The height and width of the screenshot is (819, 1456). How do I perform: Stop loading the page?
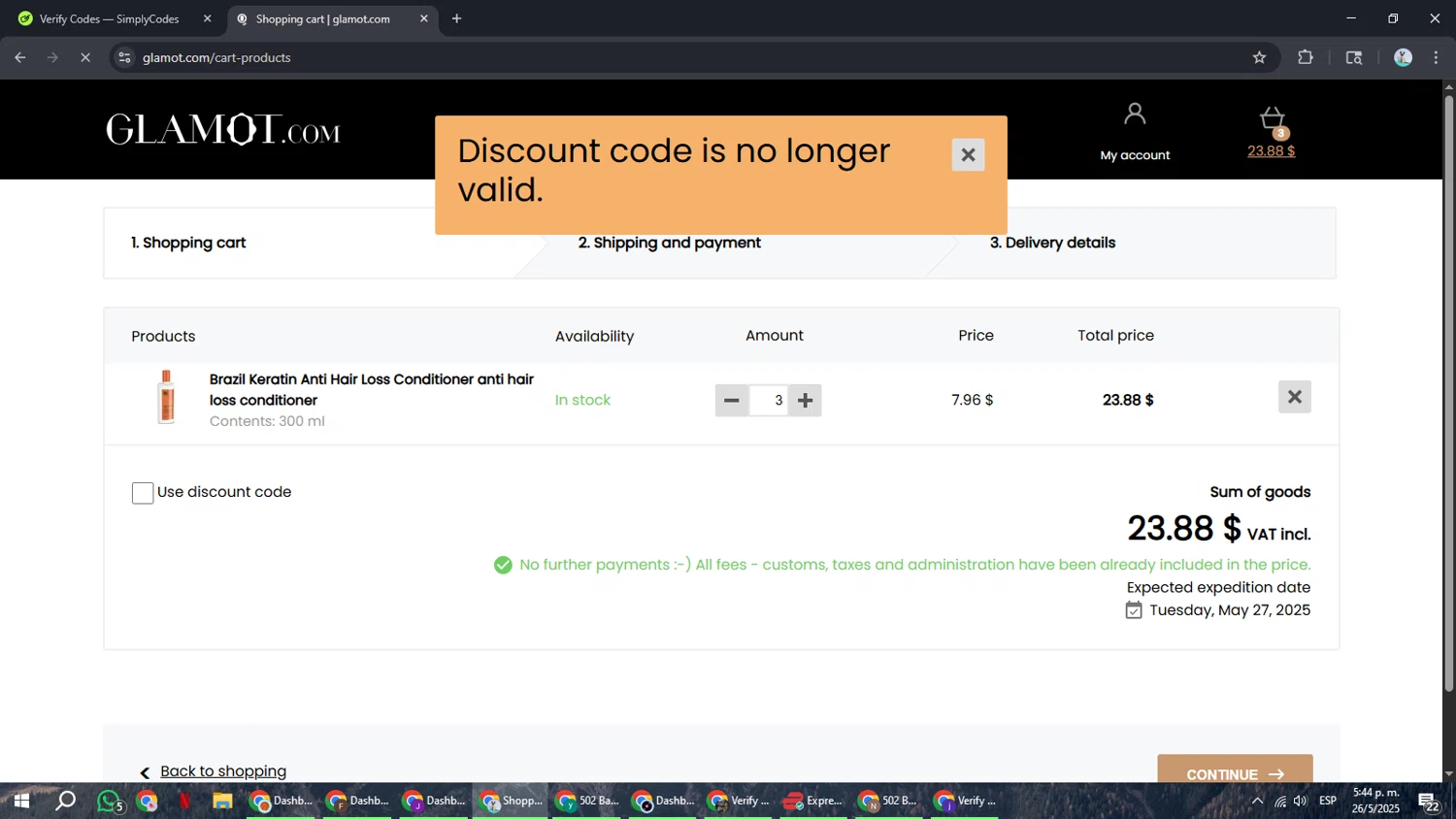click(85, 57)
